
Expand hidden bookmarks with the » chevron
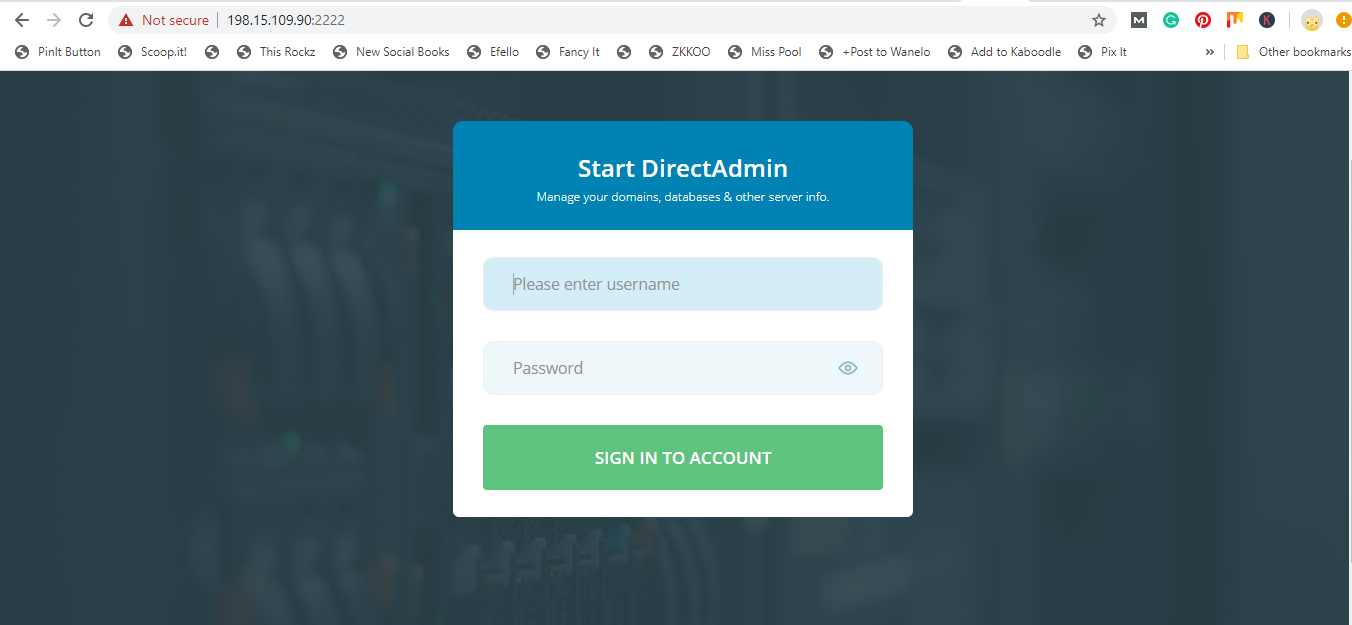[1210, 52]
